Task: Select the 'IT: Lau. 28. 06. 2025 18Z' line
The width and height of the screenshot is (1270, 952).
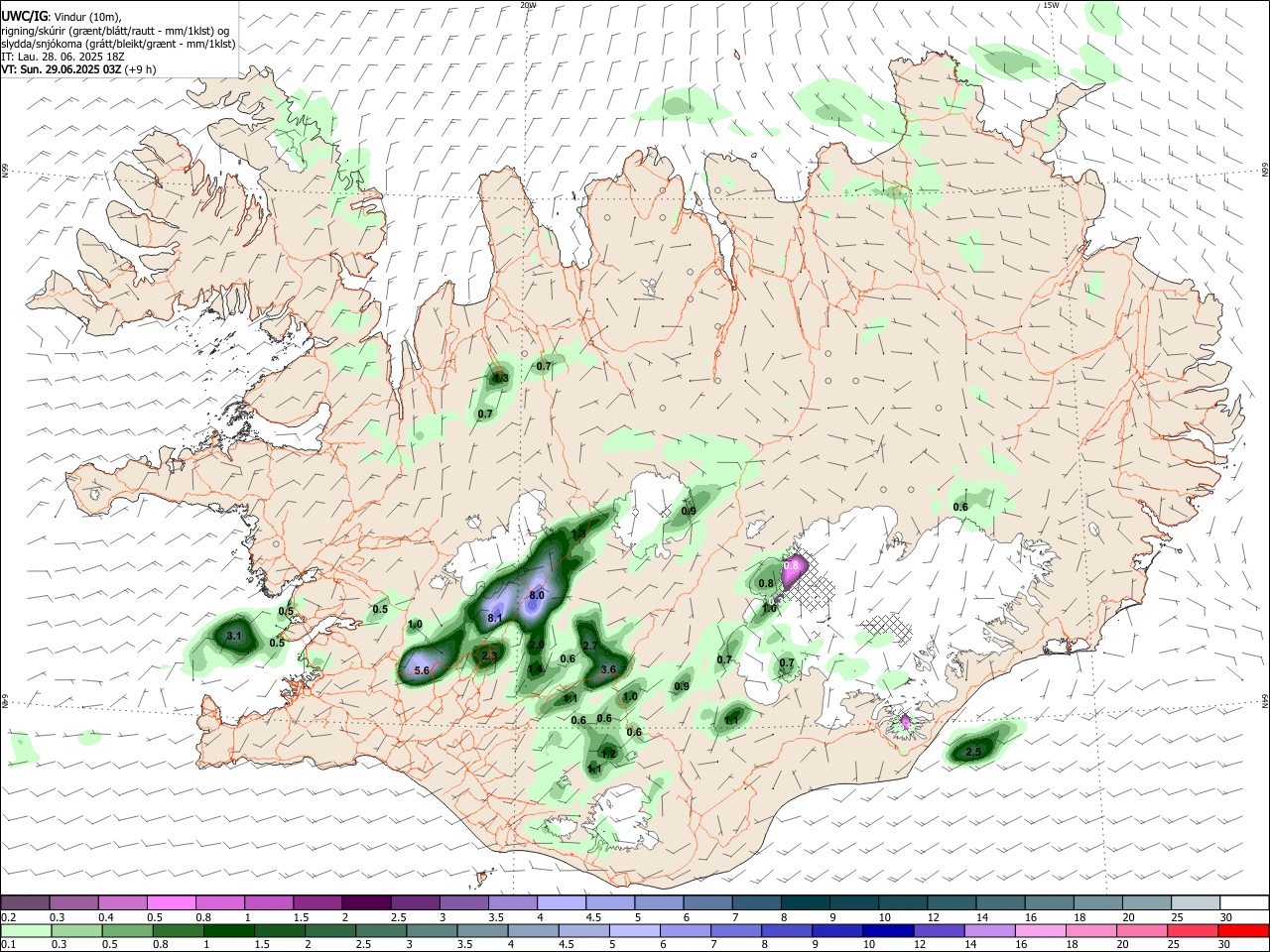Action: tap(64, 57)
